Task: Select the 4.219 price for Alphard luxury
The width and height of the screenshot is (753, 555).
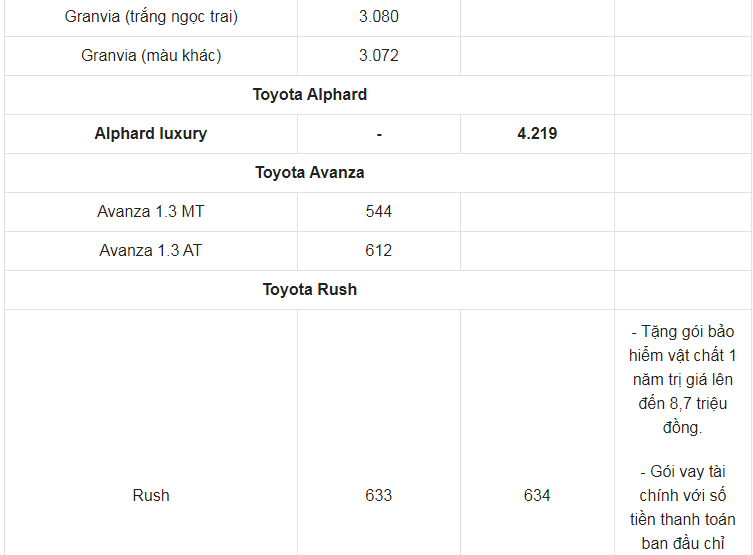Action: (537, 134)
